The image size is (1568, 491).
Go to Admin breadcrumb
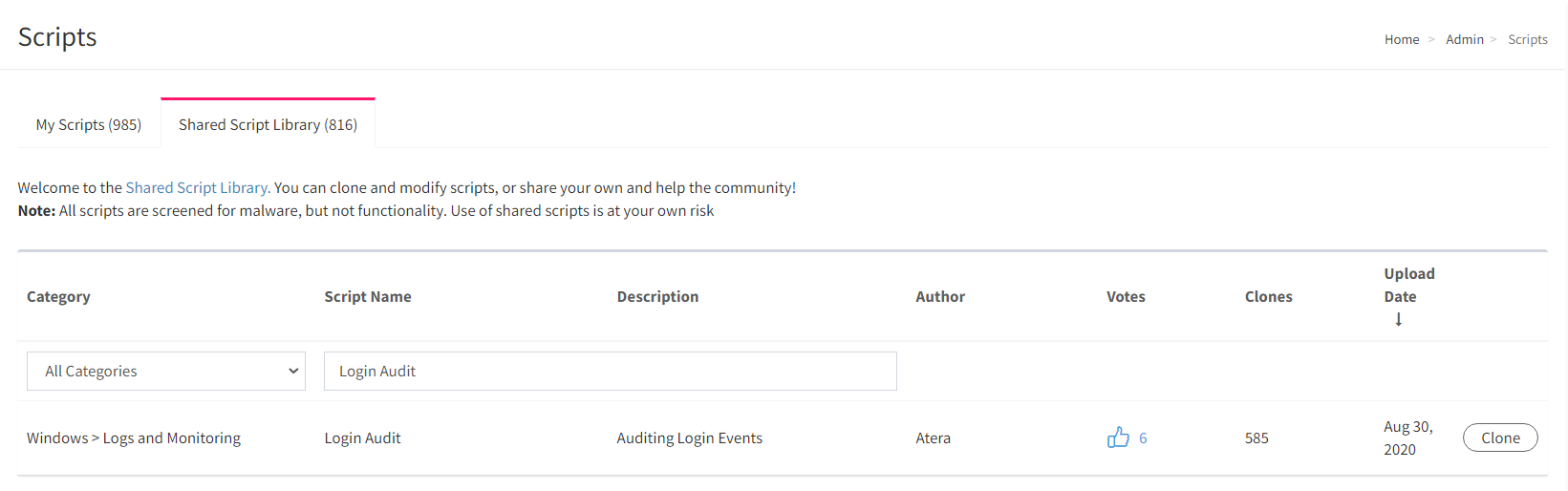click(x=1465, y=39)
